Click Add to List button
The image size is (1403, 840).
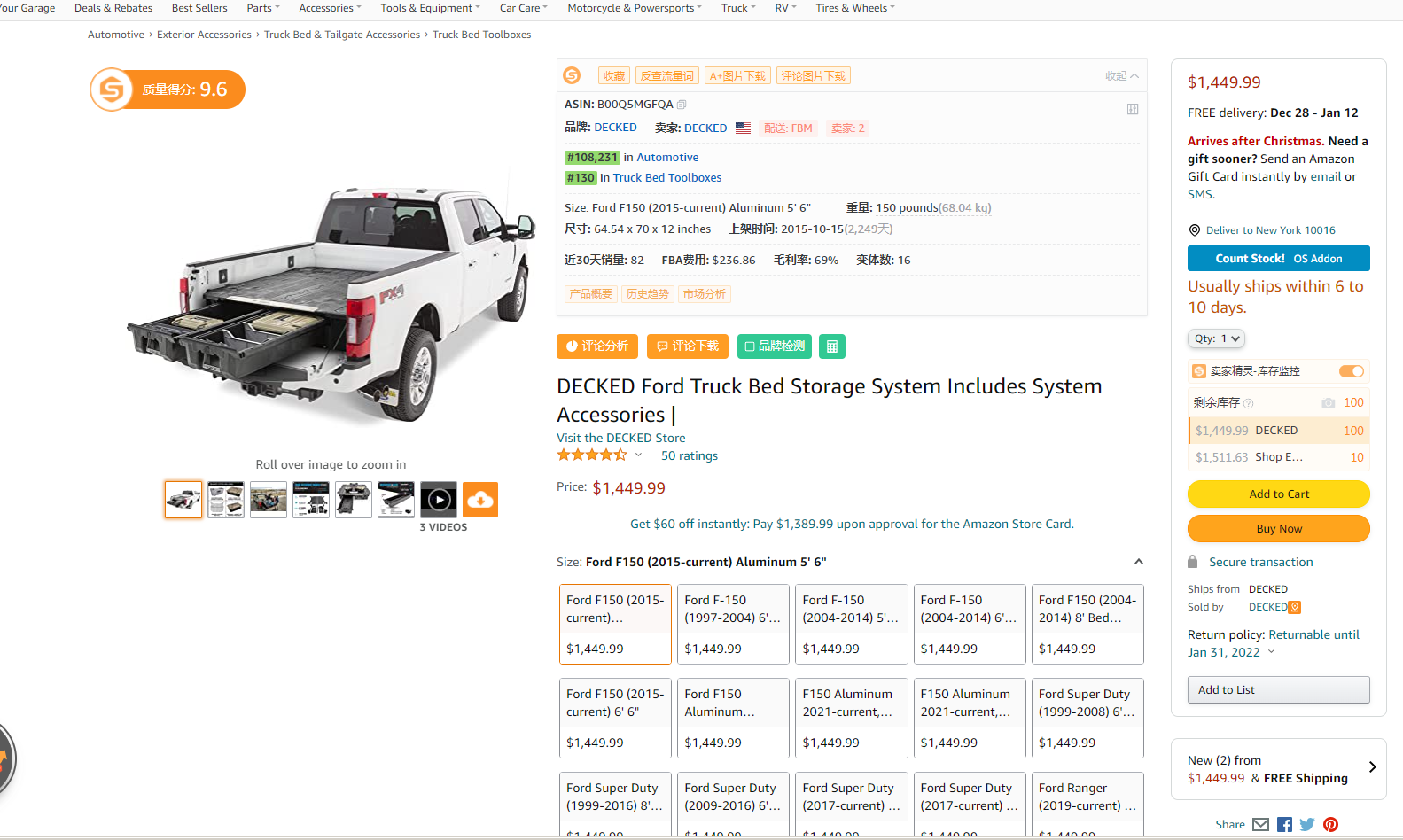click(x=1279, y=689)
